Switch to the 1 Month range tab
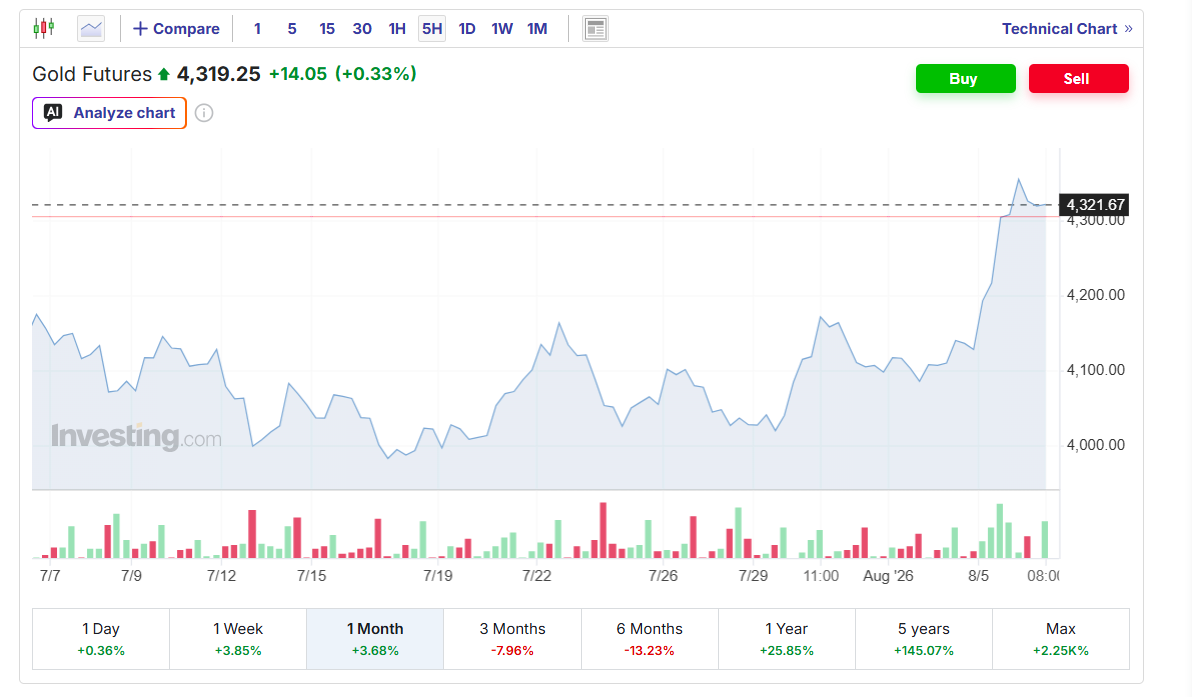This screenshot has width=1192, height=697. pos(375,639)
